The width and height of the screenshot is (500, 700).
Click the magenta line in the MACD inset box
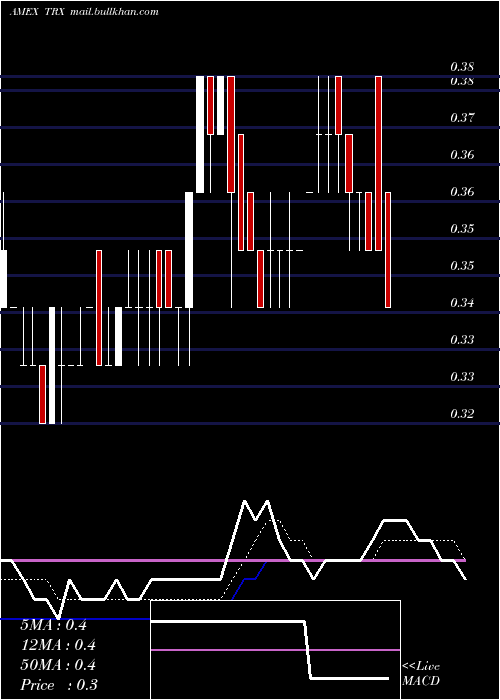(x=275, y=650)
